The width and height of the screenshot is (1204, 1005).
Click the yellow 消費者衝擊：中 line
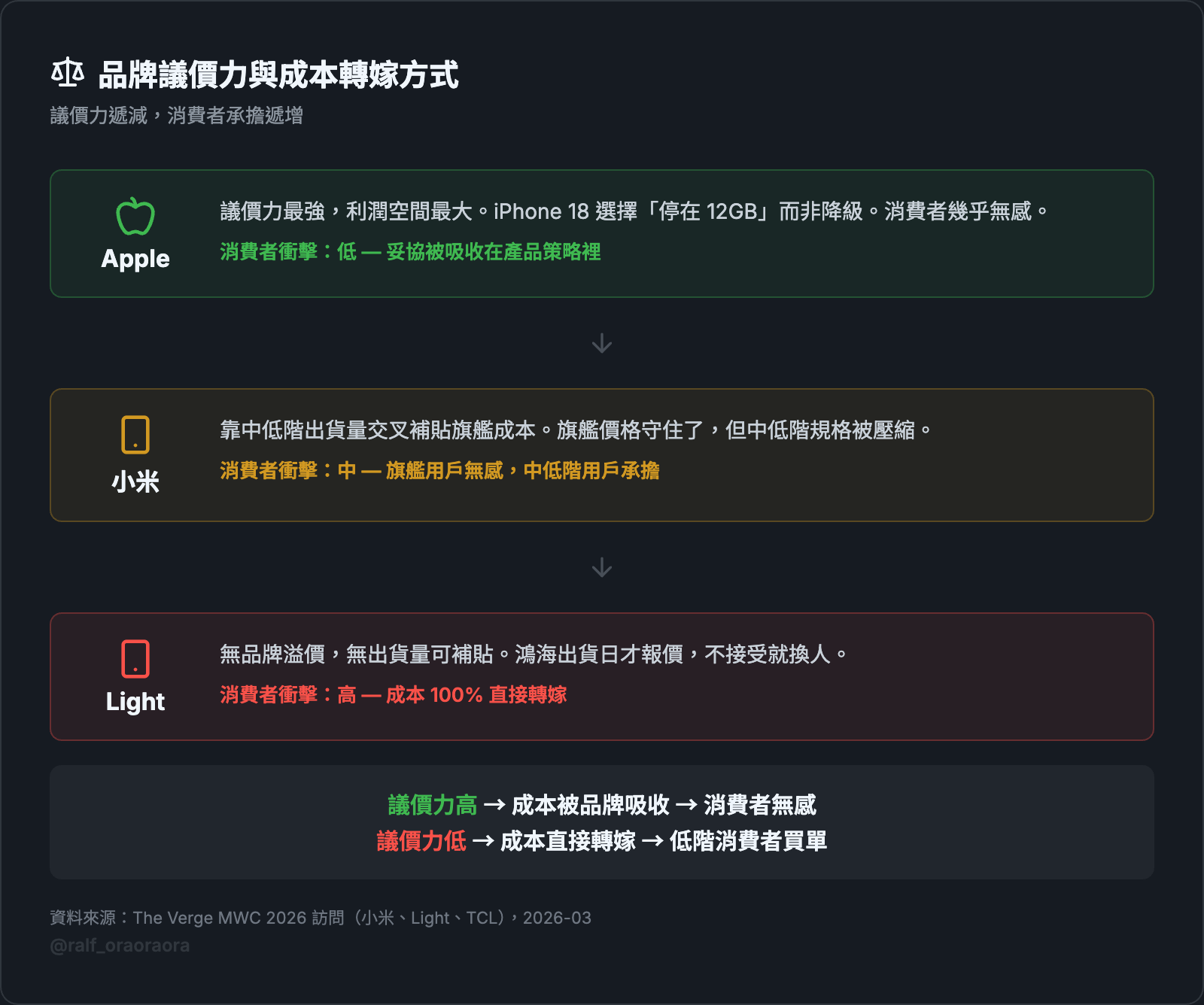point(439,471)
